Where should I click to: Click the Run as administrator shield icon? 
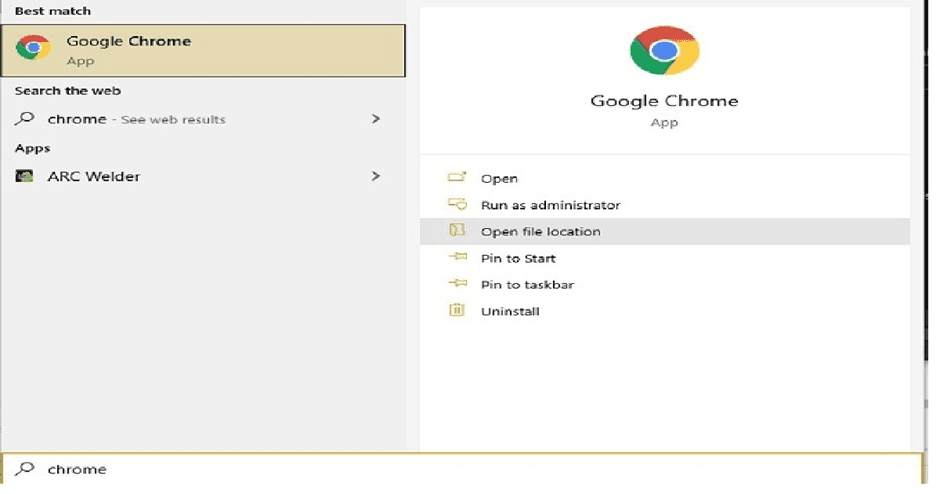[457, 204]
